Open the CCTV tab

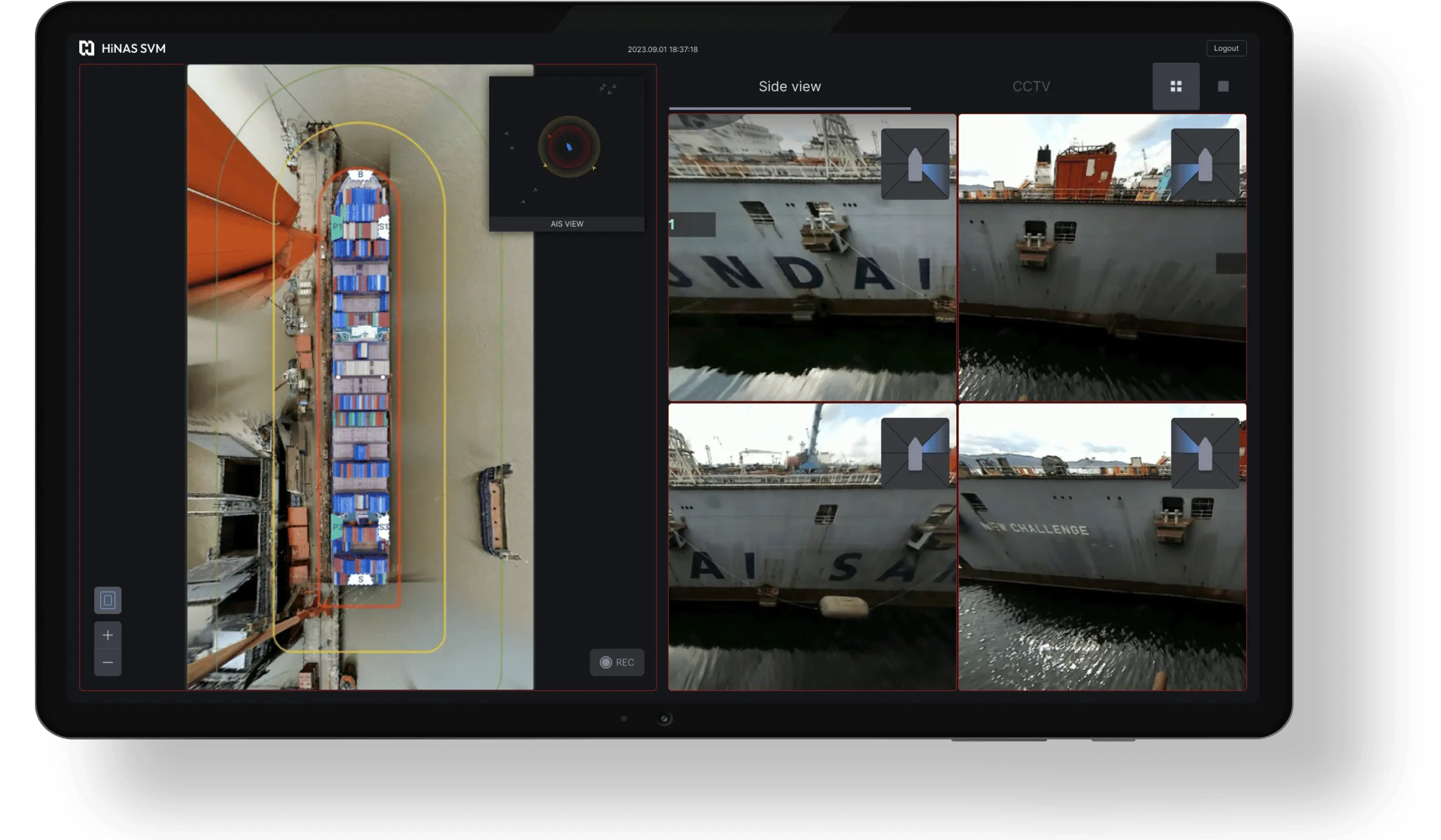(x=1031, y=86)
